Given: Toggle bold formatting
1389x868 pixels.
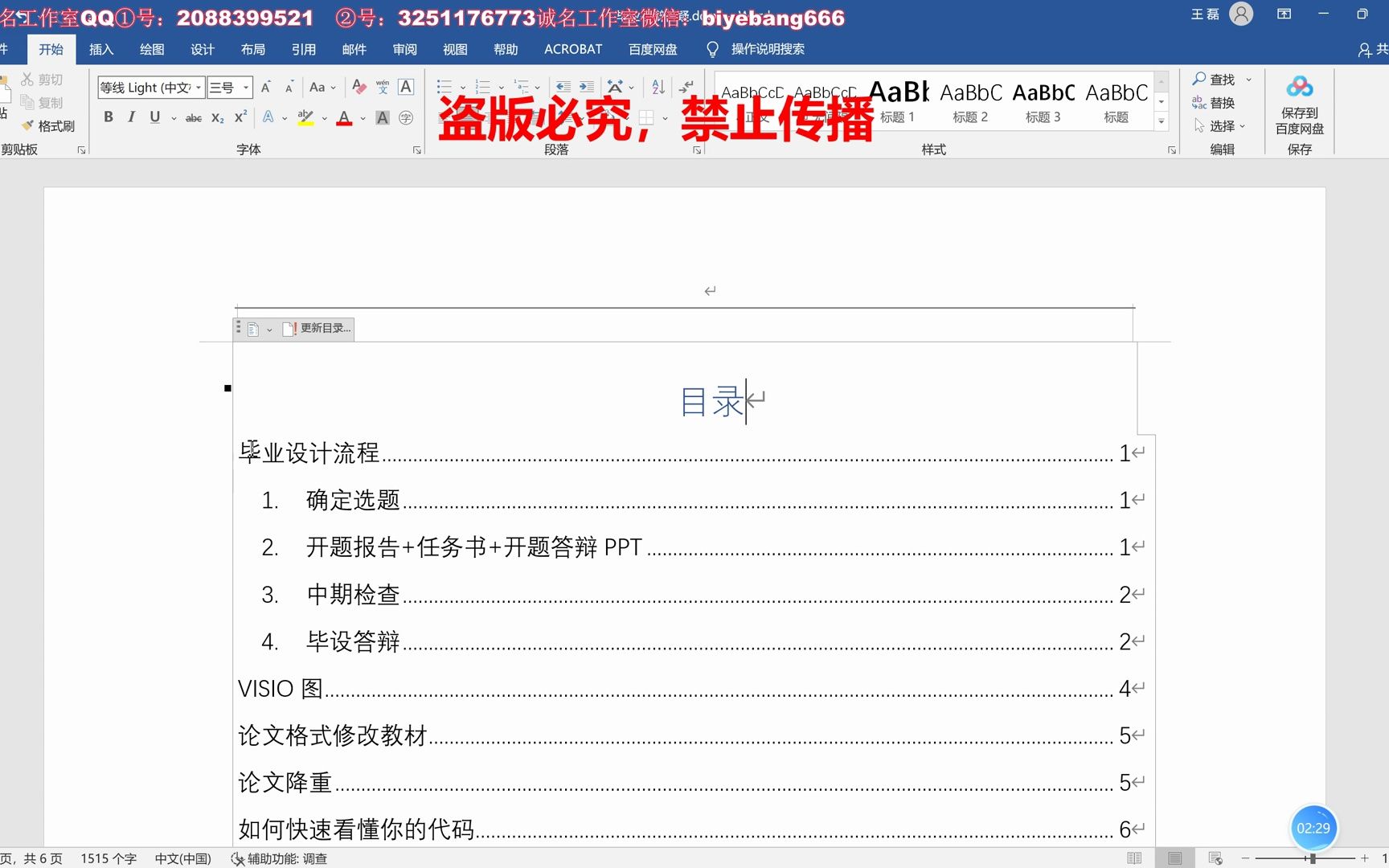Looking at the screenshot, I should click(x=109, y=117).
